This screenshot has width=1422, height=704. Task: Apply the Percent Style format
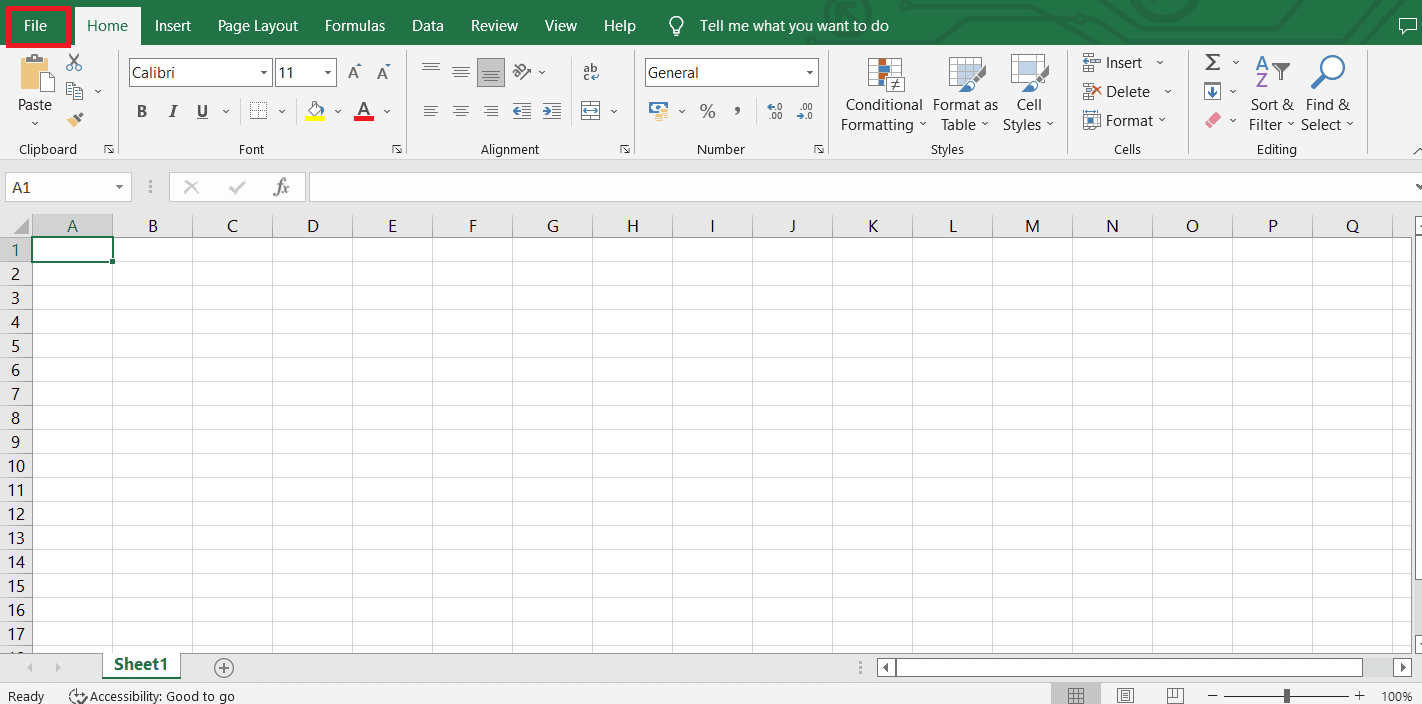(x=707, y=111)
